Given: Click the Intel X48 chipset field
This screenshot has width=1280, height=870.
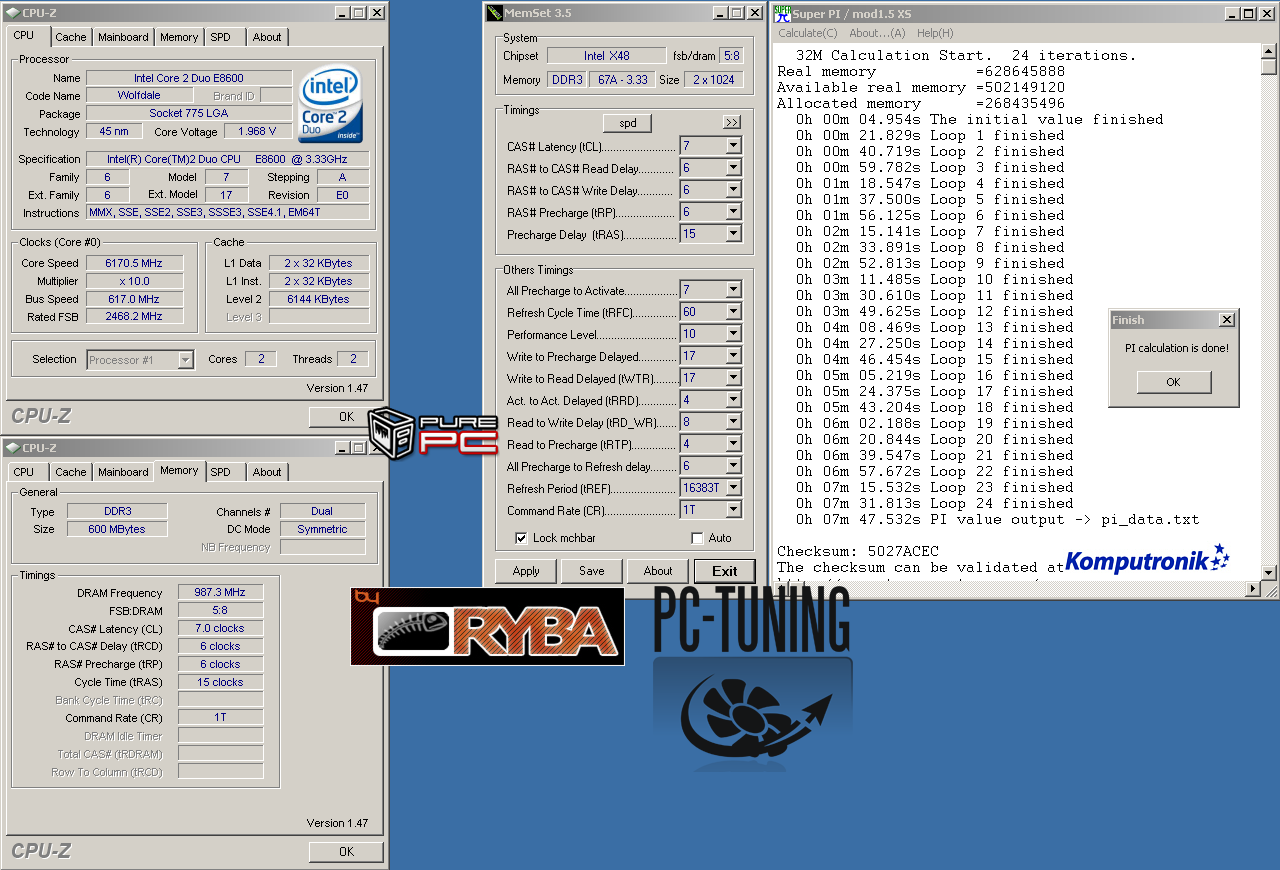Looking at the screenshot, I should 607,56.
